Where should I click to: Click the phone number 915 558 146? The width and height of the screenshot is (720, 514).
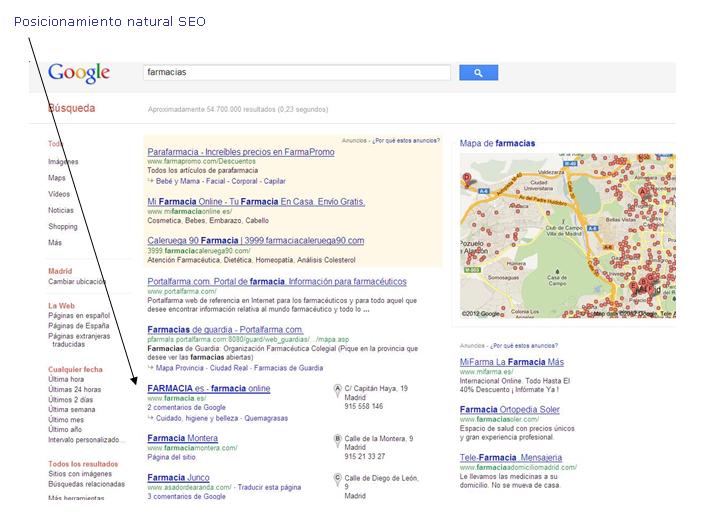364,407
